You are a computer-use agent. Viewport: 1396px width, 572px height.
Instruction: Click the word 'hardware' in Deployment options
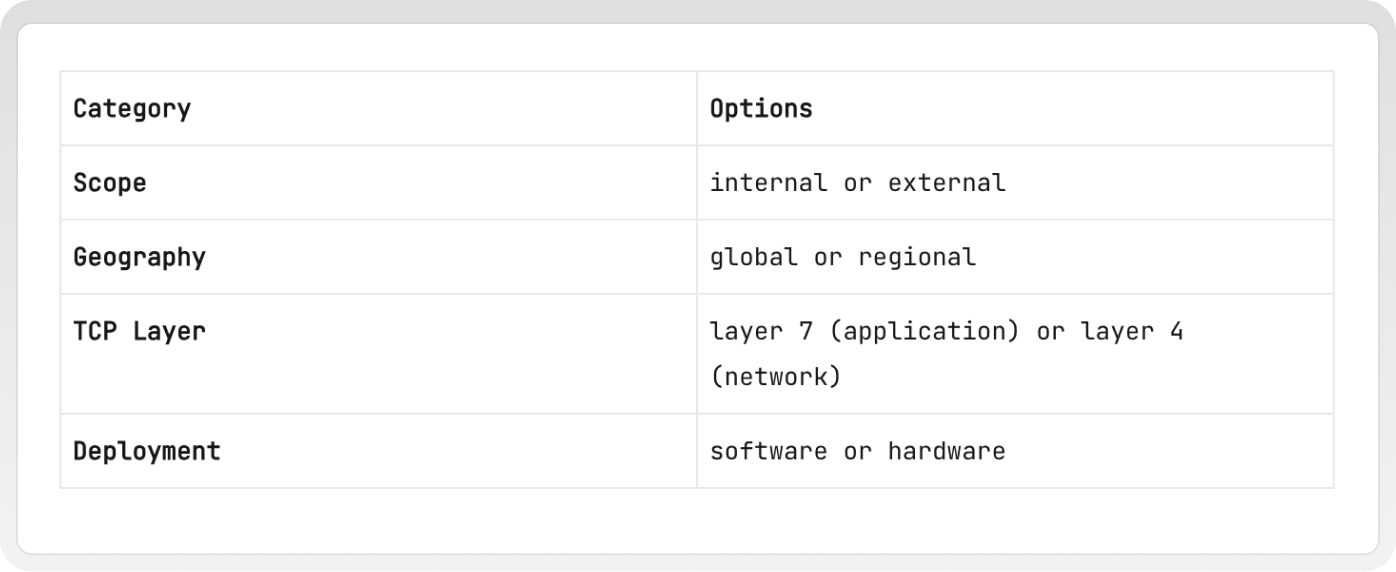[946, 451]
